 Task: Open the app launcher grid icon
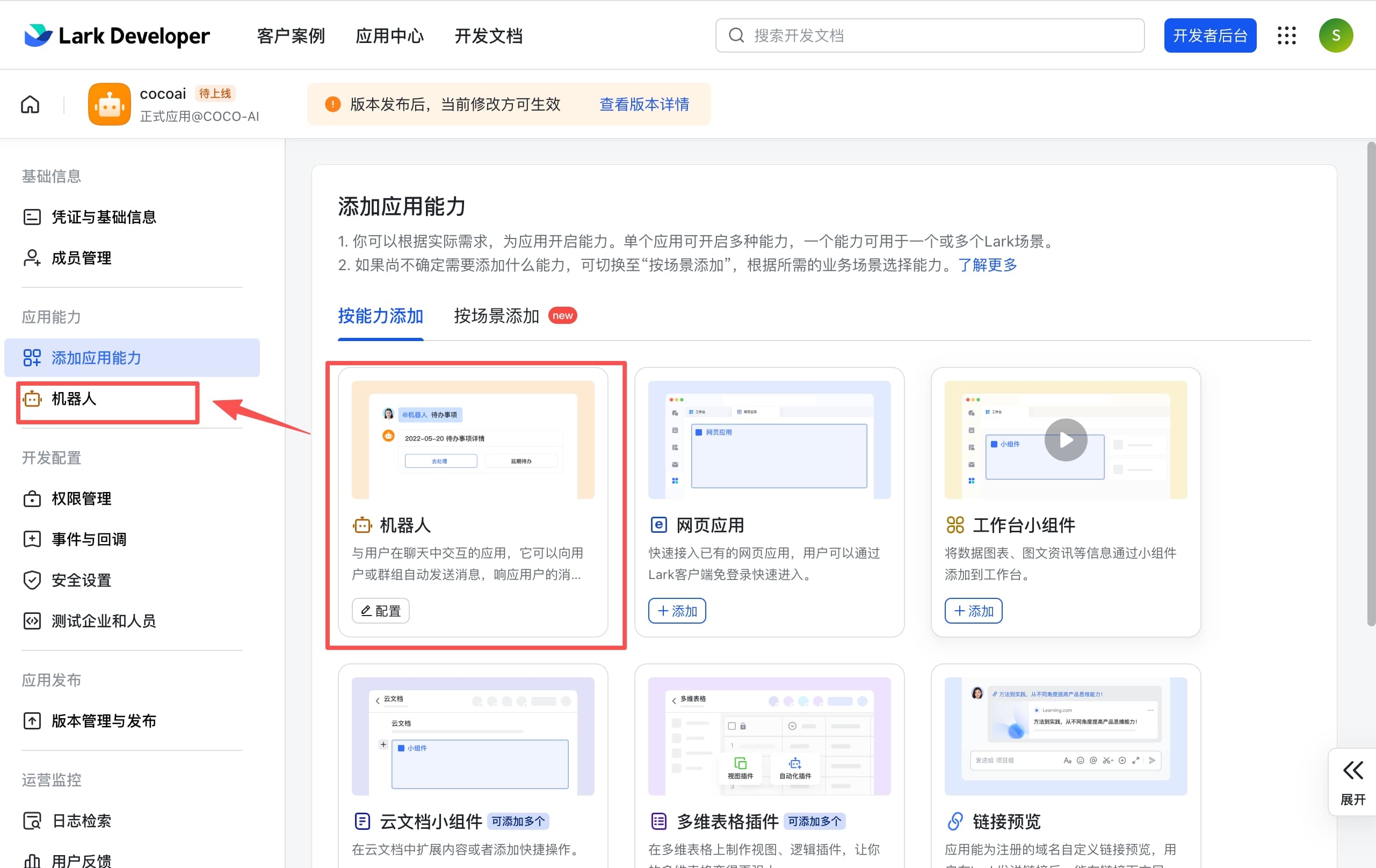tap(1287, 35)
